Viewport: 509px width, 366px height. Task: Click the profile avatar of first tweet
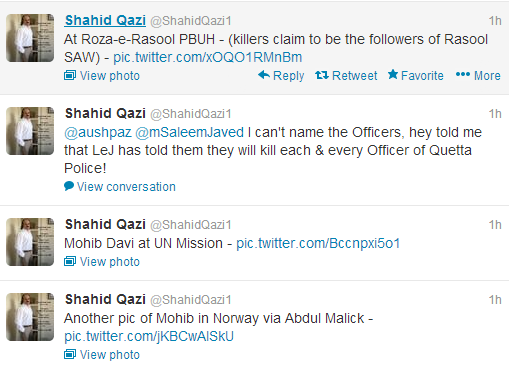click(x=30, y=38)
